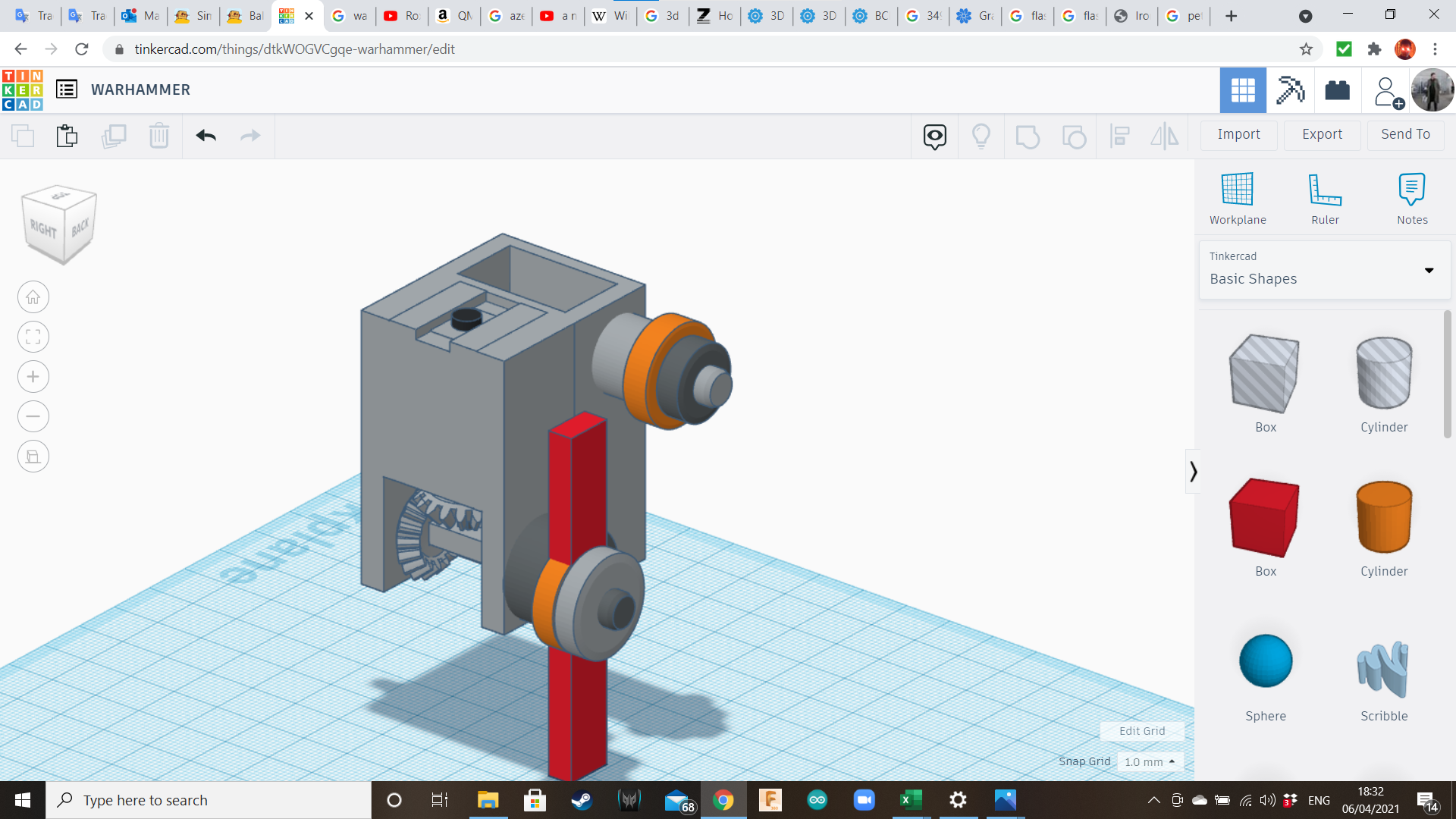This screenshot has width=1456, height=819.
Task: Click the Zoom in plus button
Action: [x=33, y=377]
